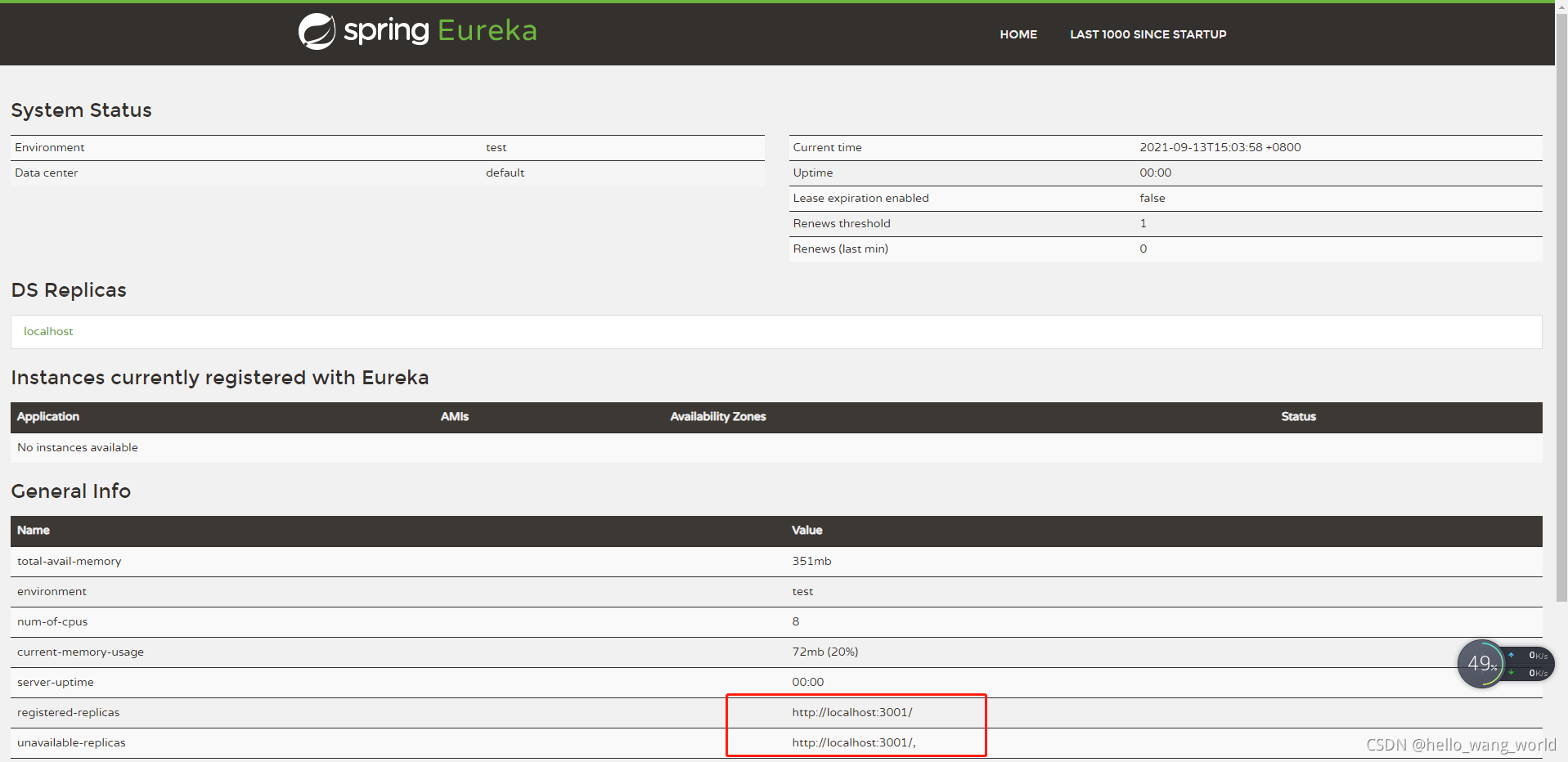The height and width of the screenshot is (762, 1568).
Task: Click the current-memory-usage row name
Action: pyautogui.click(x=80, y=652)
